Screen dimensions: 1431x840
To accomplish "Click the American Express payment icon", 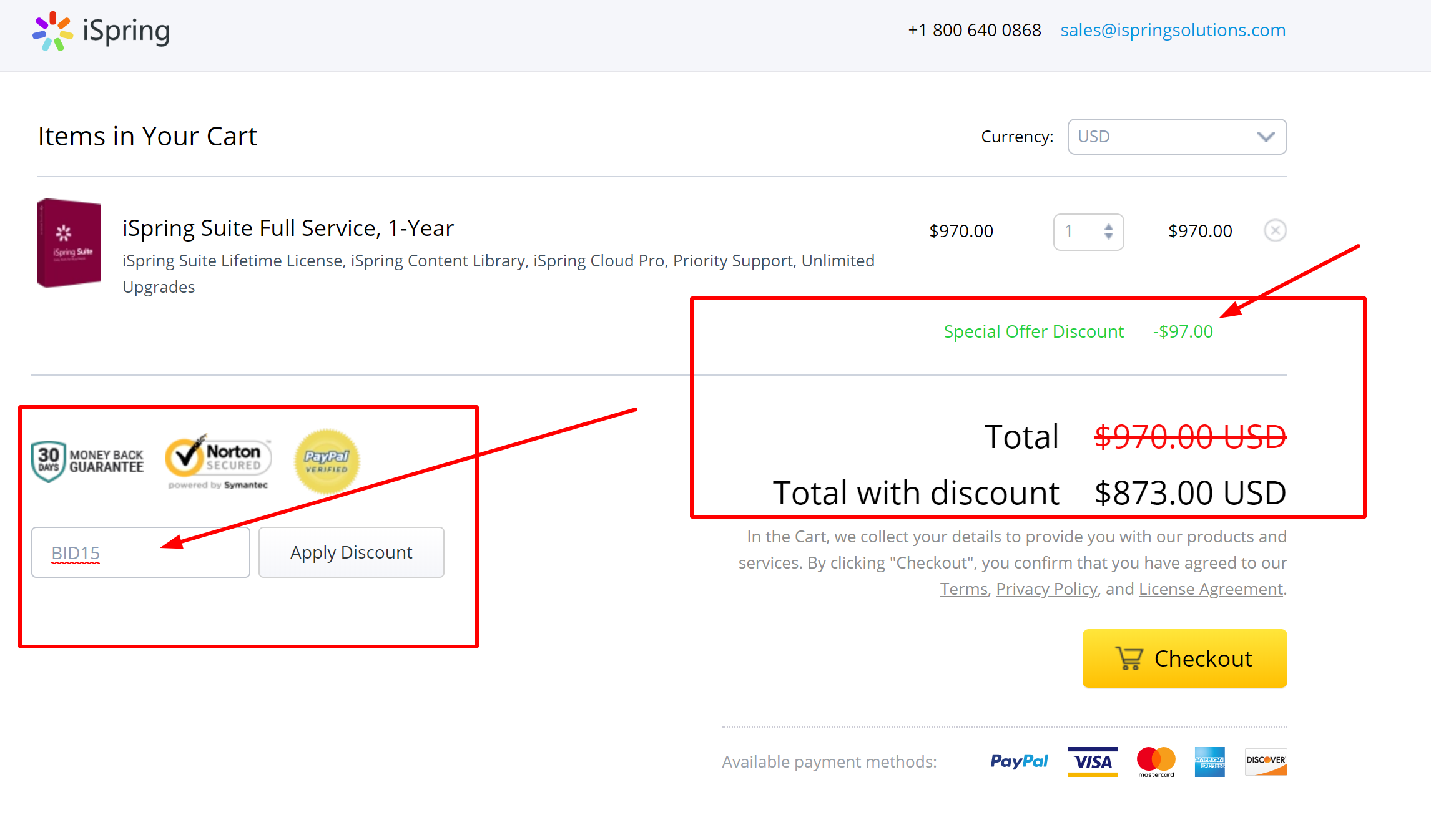I will 1210,761.
